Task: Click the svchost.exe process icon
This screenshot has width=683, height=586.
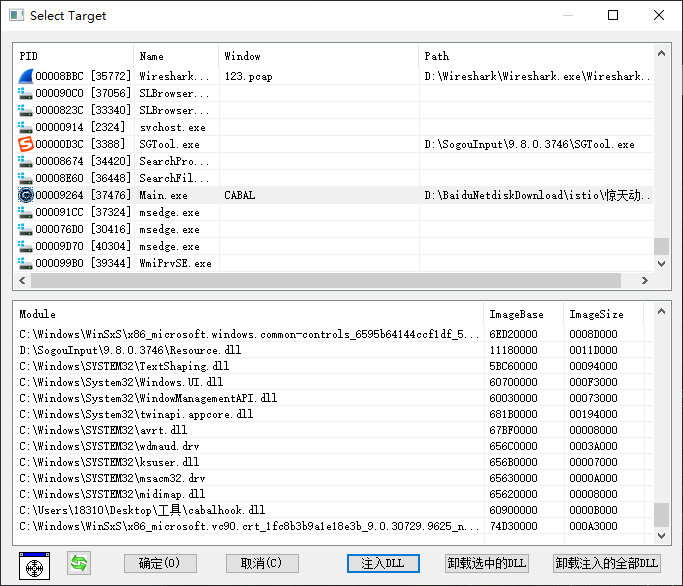Action: pyautogui.click(x=26, y=127)
